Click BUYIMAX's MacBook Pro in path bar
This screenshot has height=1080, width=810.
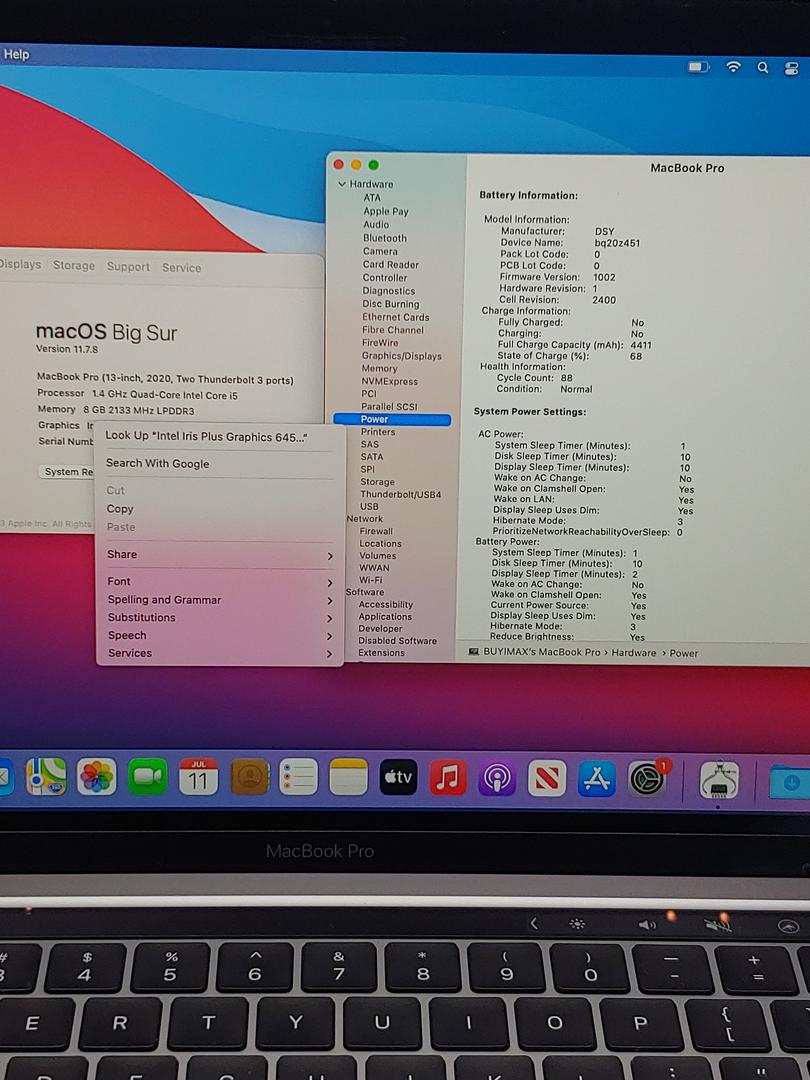pos(534,652)
